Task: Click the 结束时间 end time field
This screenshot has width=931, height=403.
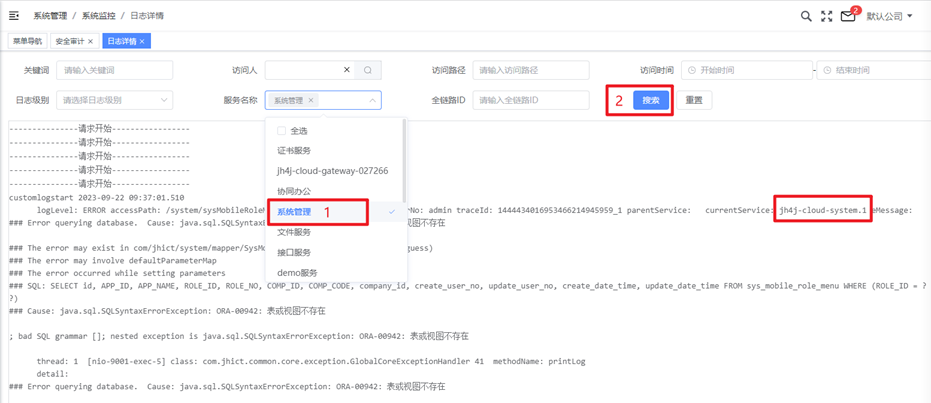Action: (874, 70)
